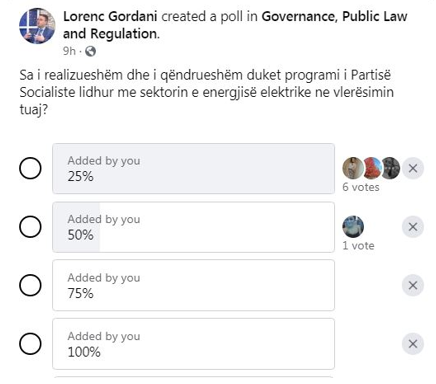Click the voter avatar beside 50% option
This screenshot has height=384, width=436.
pos(353,227)
